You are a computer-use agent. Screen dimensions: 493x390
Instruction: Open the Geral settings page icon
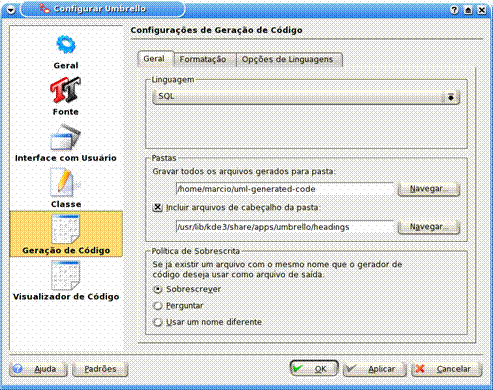click(66, 45)
